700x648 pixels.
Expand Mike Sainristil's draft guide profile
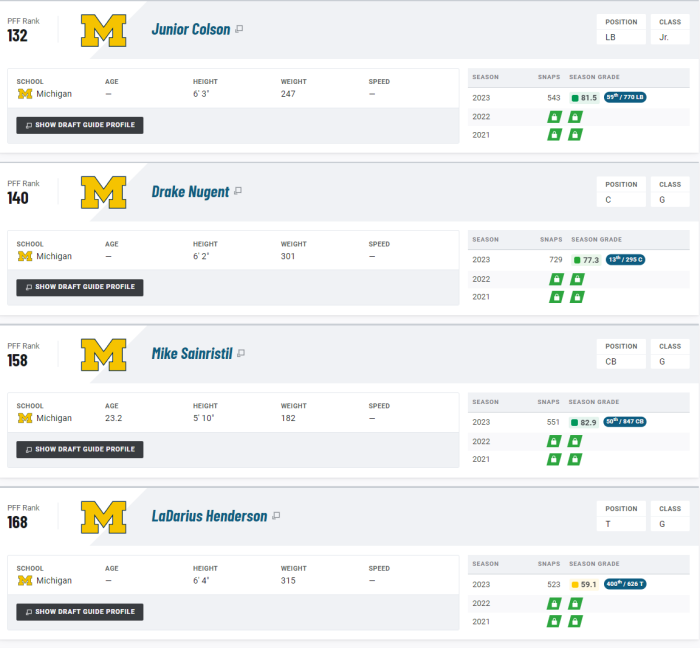click(80, 449)
